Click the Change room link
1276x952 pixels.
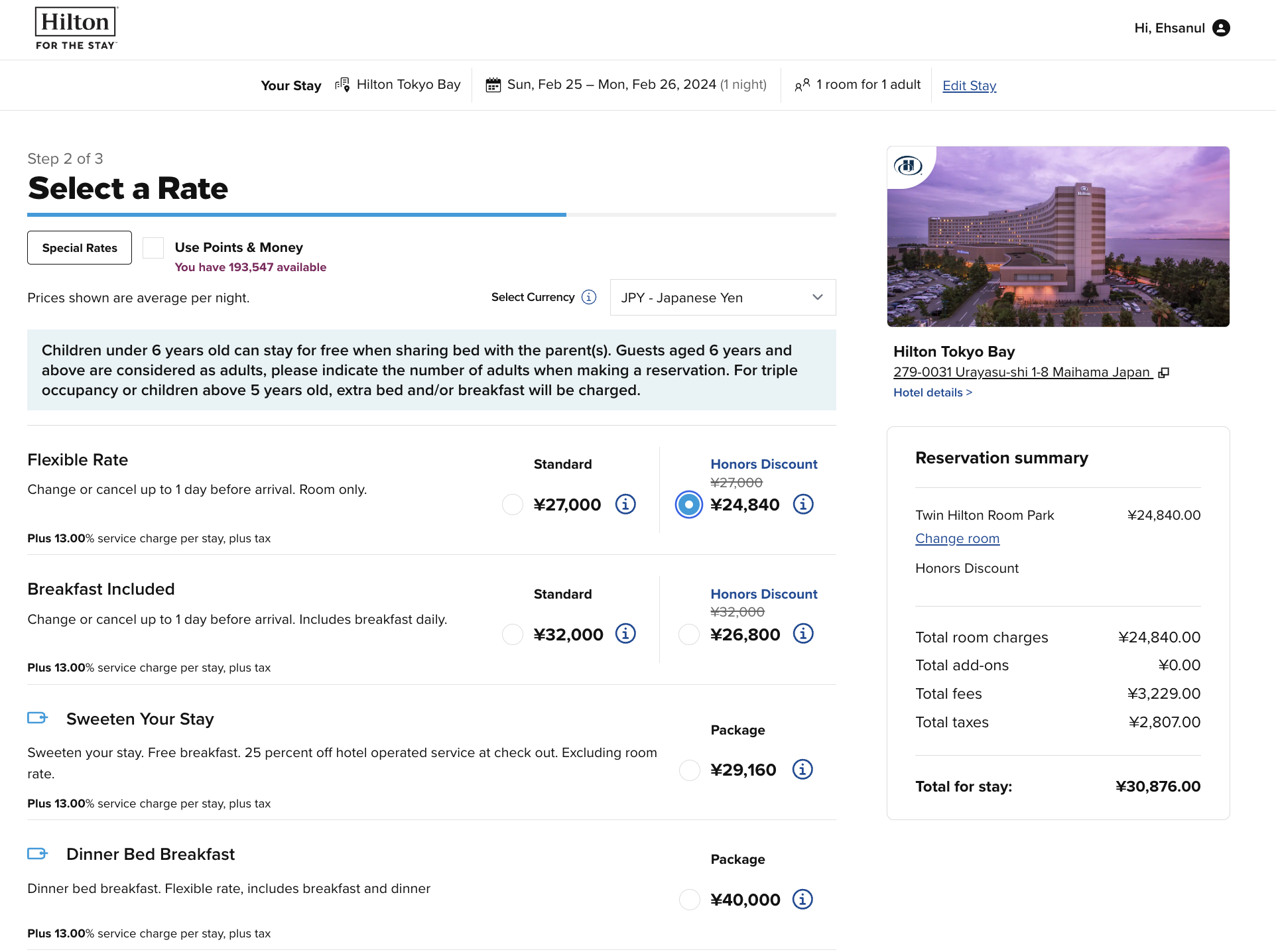(957, 539)
